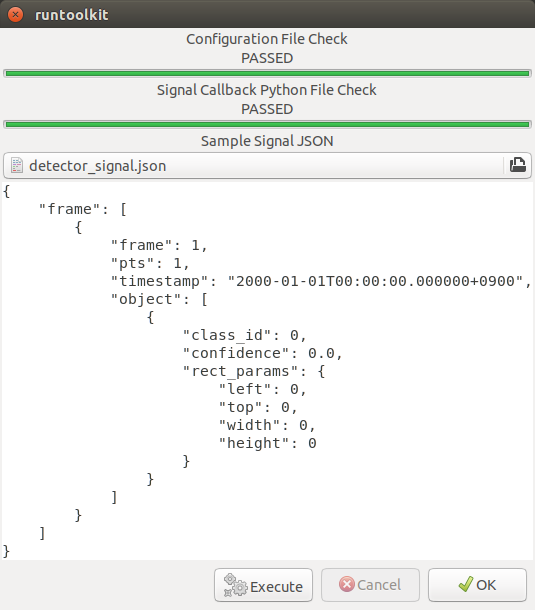Click the Signal Callback Python File Check progress bar

pos(267,124)
